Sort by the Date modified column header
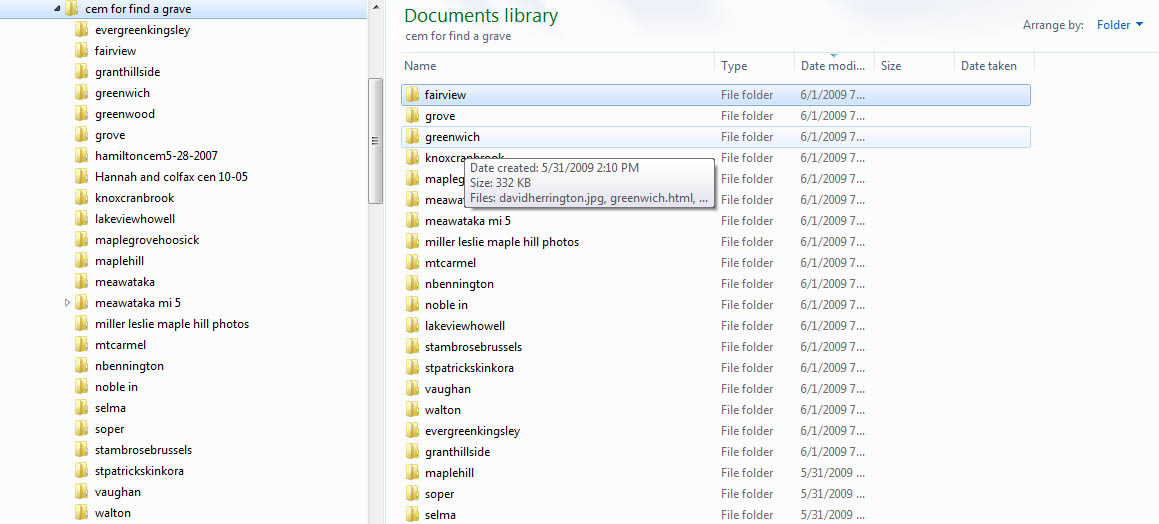The image size is (1159, 524). [x=832, y=66]
